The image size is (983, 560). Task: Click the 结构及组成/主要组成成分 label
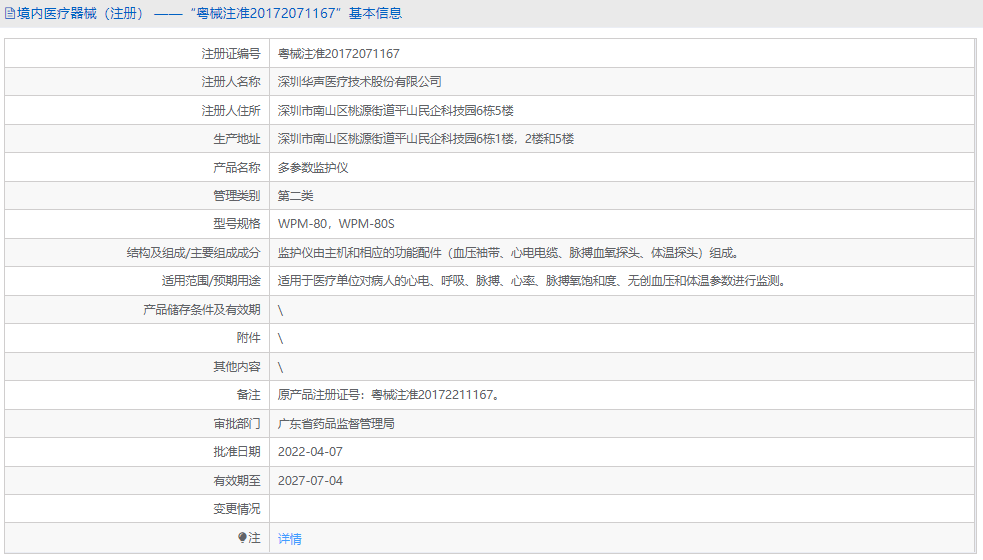(x=193, y=253)
